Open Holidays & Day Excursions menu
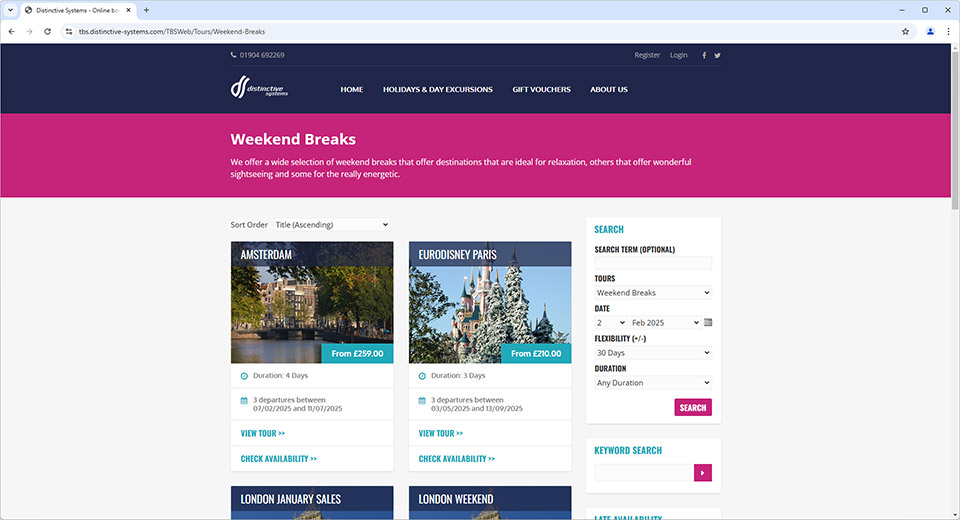 [438, 89]
